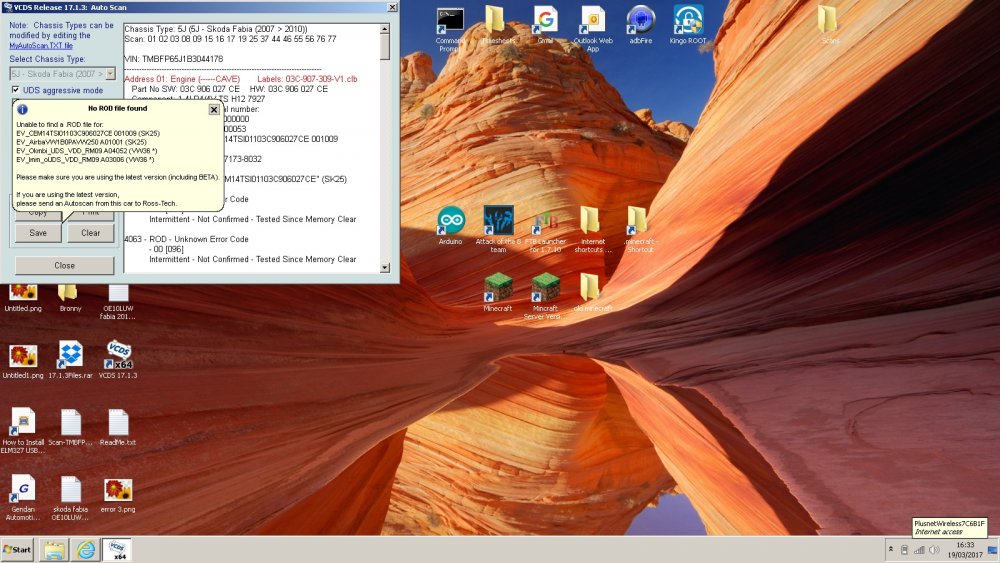Click the battery power tray icon

pos(904,550)
